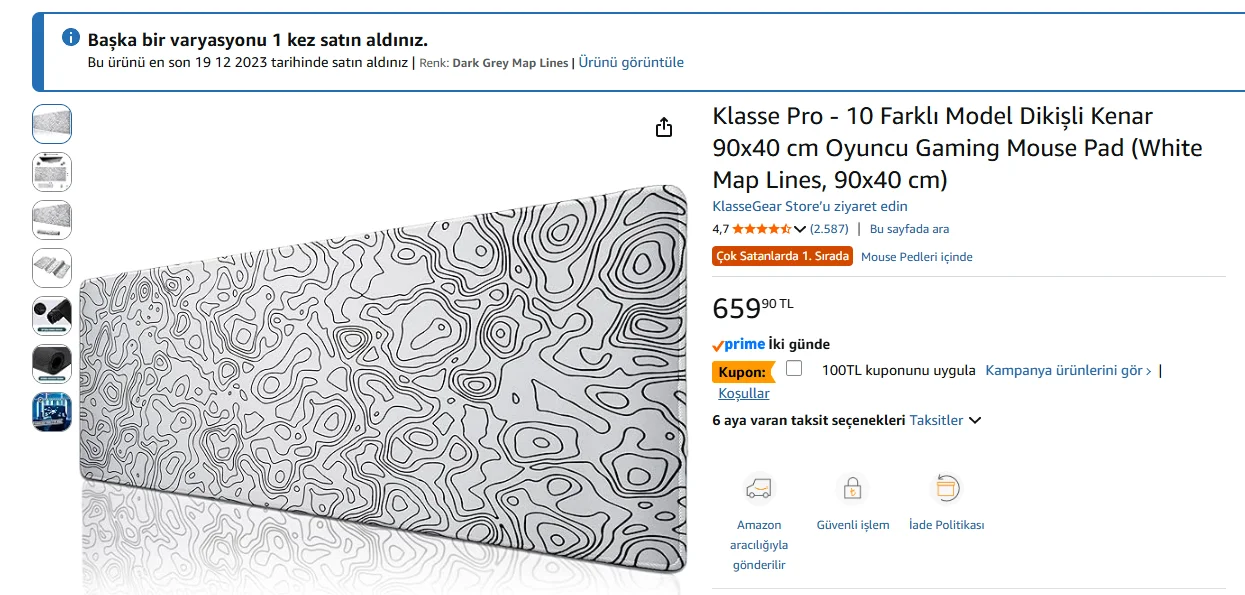Open the Mouse Pedleri içinde category link
1245x595 pixels.
(x=916, y=257)
